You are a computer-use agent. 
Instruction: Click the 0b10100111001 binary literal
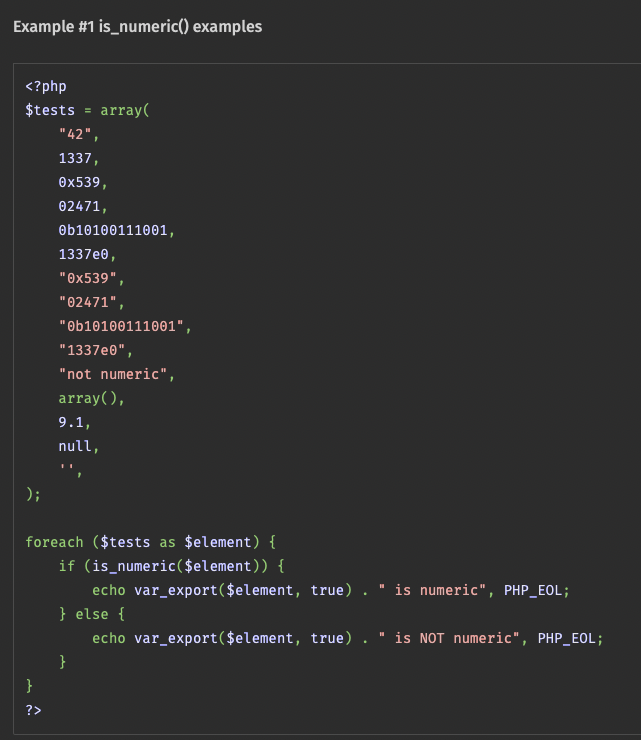pos(113,230)
